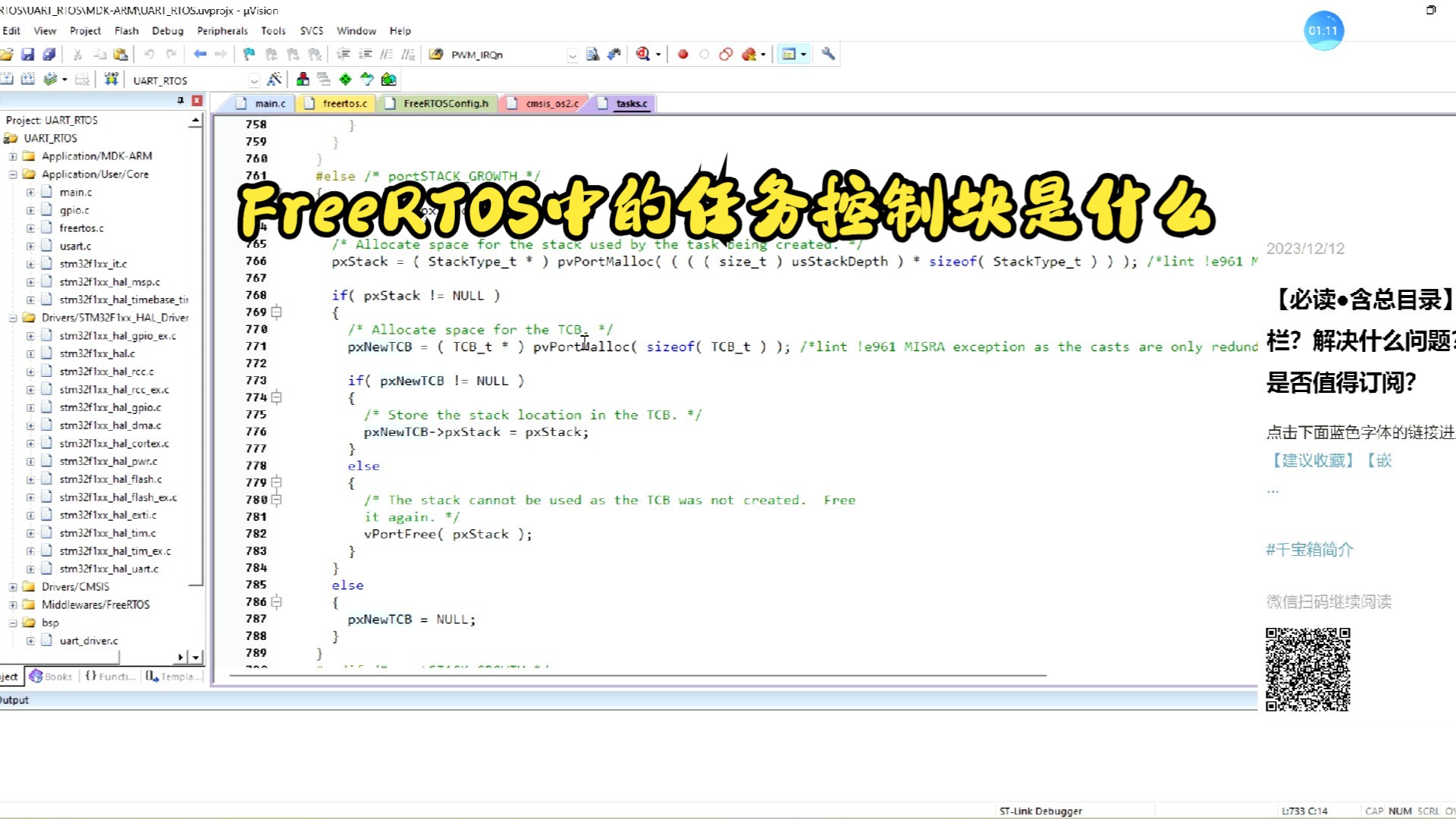Click Manage Project Items icon
This screenshot has height=819, width=1456.
(x=303, y=79)
